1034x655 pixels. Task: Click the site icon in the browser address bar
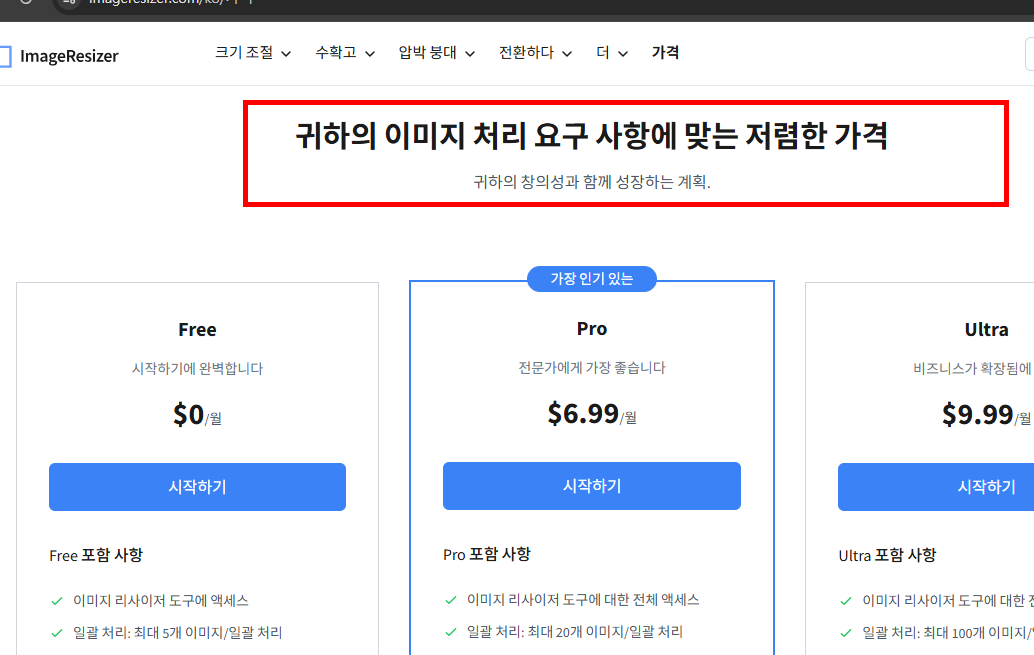pyautogui.click(x=67, y=5)
